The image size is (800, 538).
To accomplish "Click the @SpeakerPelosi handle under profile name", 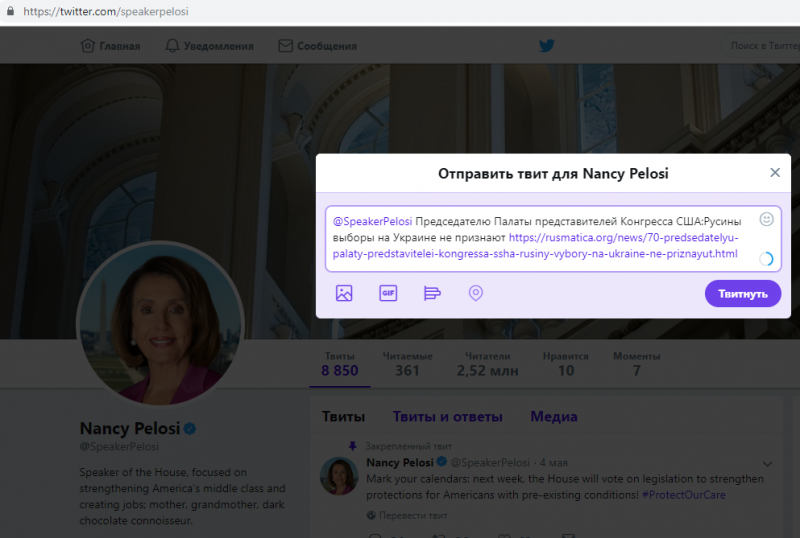I will click(119, 447).
